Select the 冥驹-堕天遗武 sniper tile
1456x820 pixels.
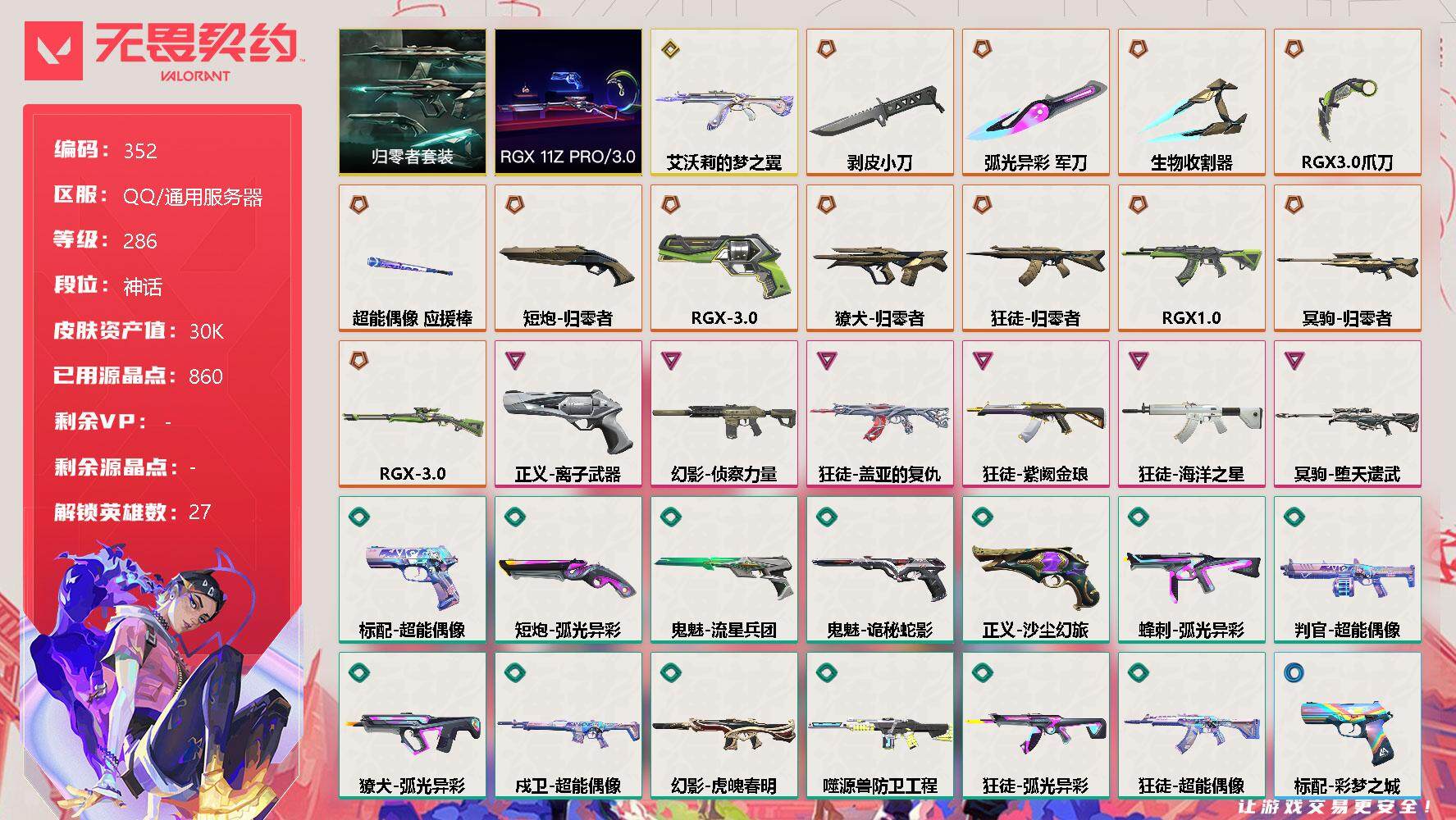[1348, 413]
